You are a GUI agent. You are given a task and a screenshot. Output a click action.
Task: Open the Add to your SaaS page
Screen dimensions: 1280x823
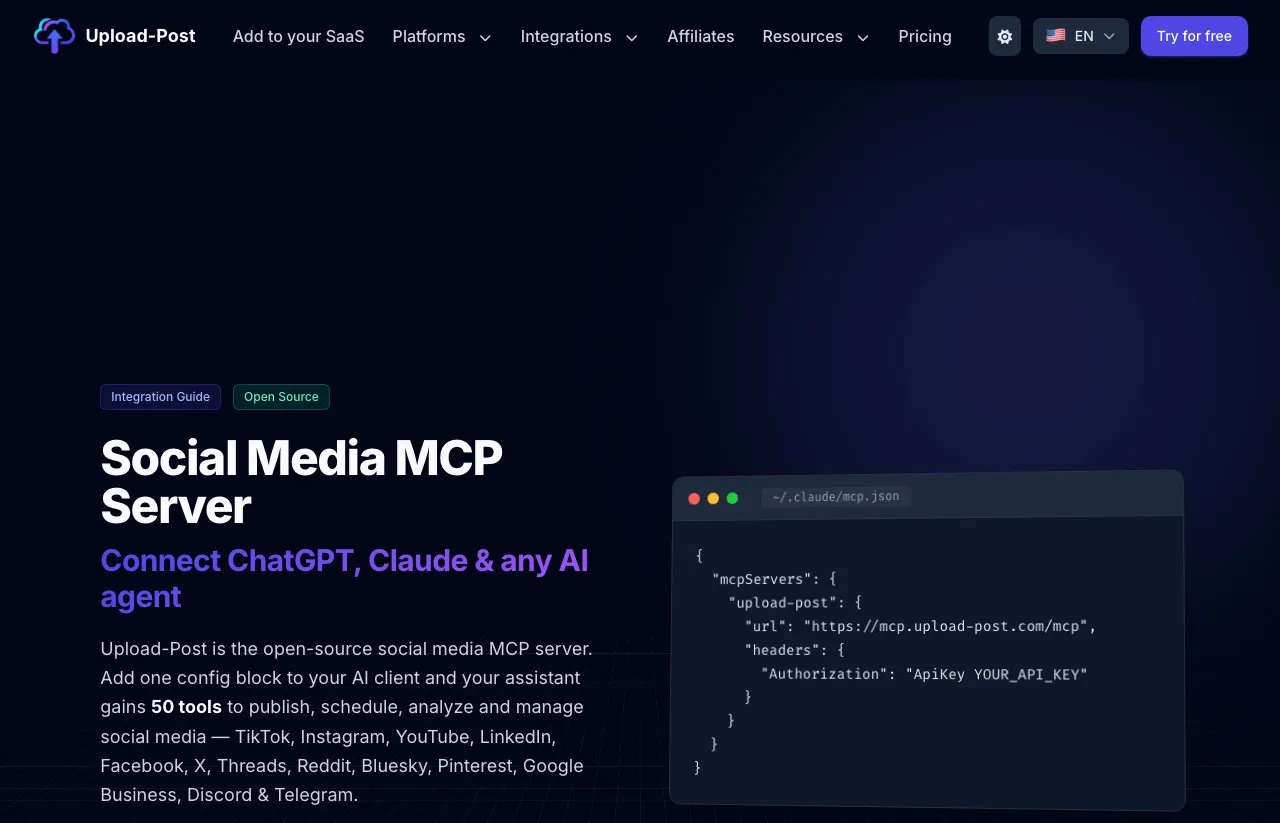tap(299, 36)
